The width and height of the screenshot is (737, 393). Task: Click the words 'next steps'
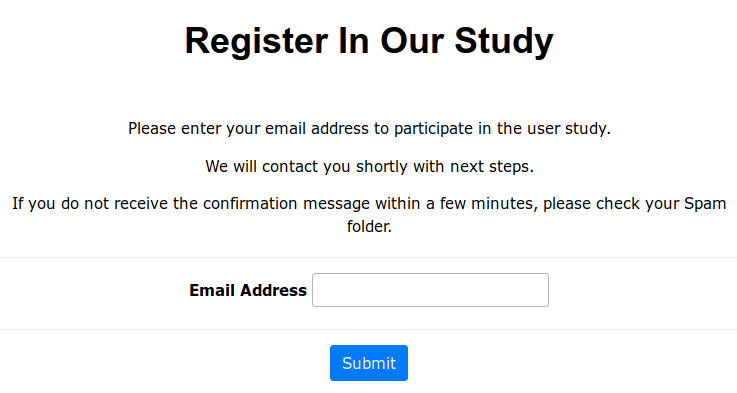(x=491, y=166)
